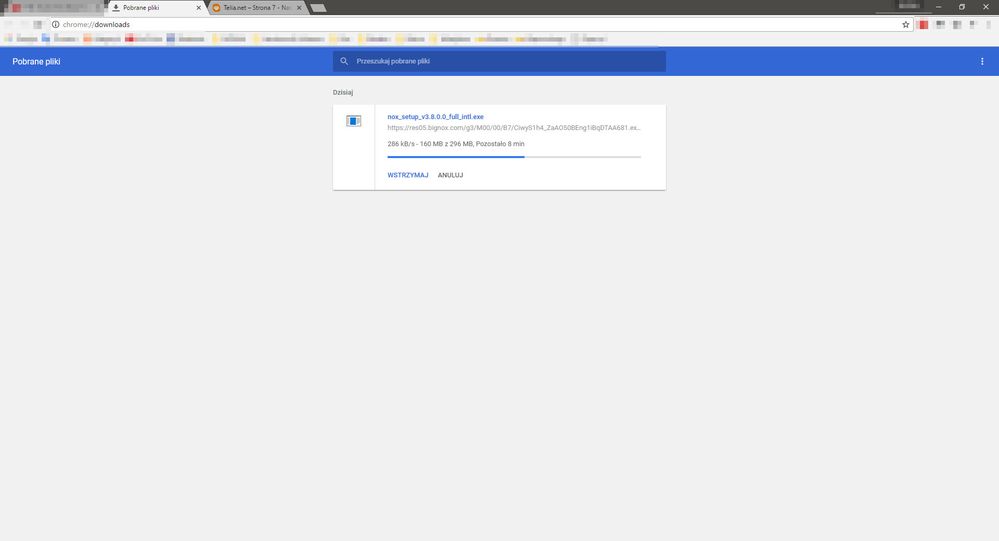
Task: Restore down the browser window
Action: point(962,7)
